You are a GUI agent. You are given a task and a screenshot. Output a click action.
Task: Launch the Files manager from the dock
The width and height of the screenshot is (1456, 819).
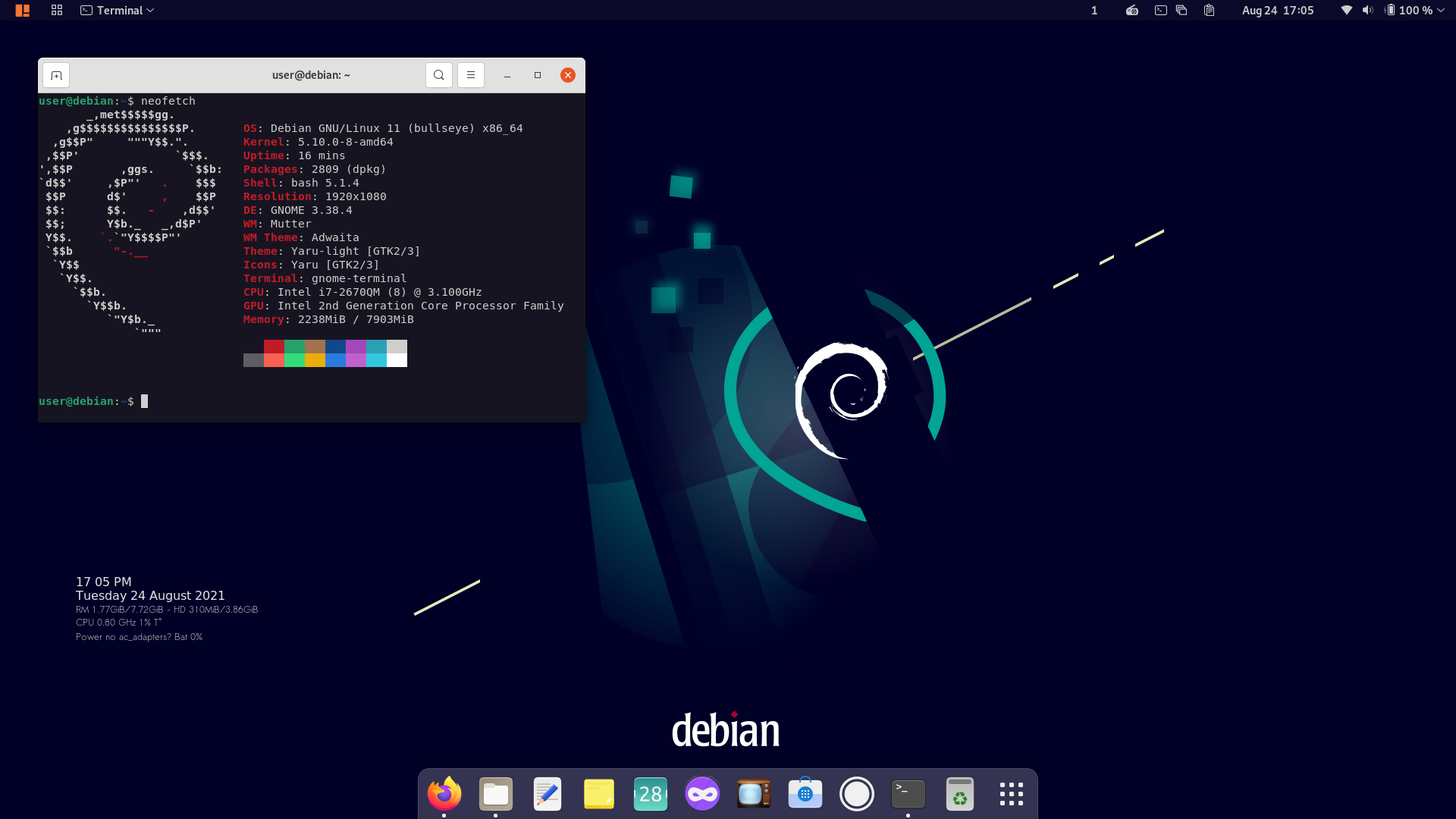(496, 794)
